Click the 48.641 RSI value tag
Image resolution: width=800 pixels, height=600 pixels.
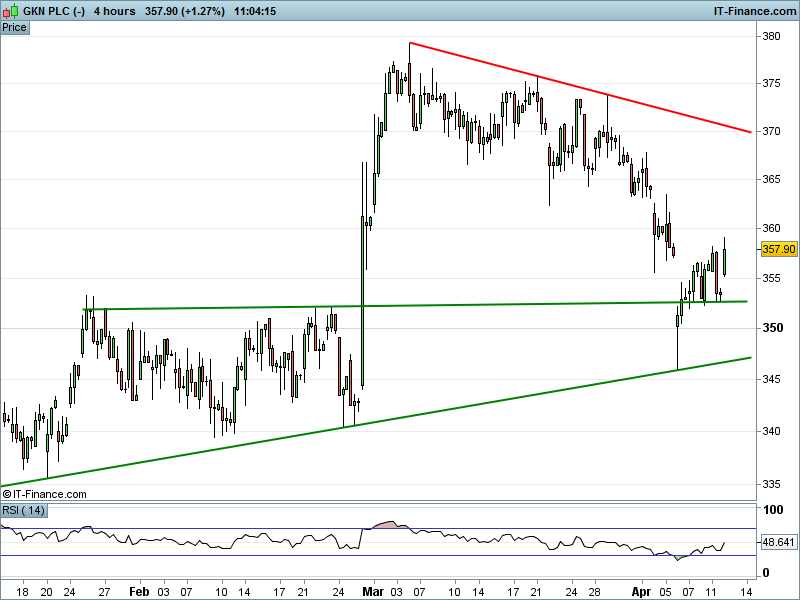click(778, 542)
